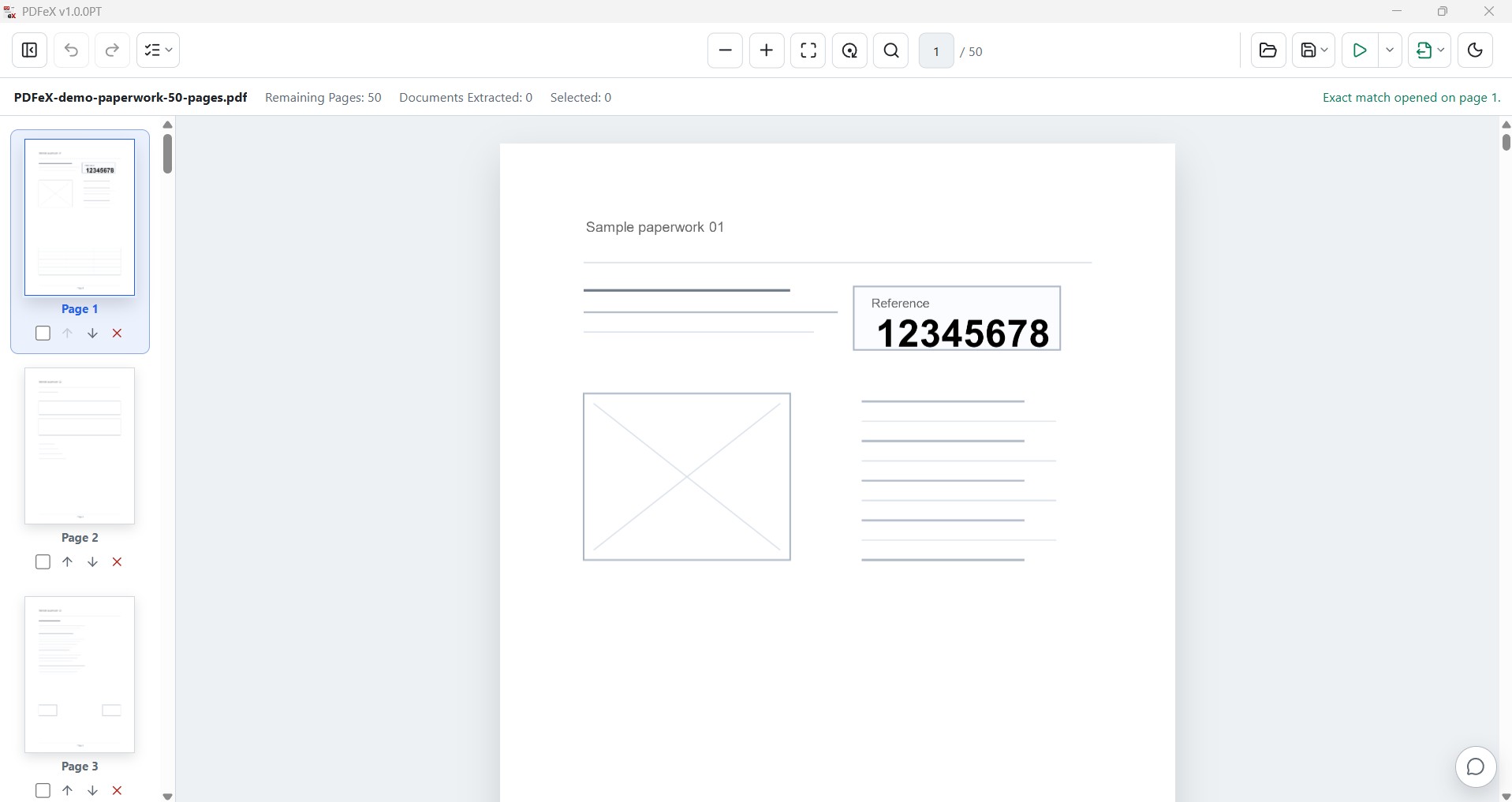Screen dimensions: 1512x802
Task: Click the Selected: 0 counter
Action: [581, 98]
